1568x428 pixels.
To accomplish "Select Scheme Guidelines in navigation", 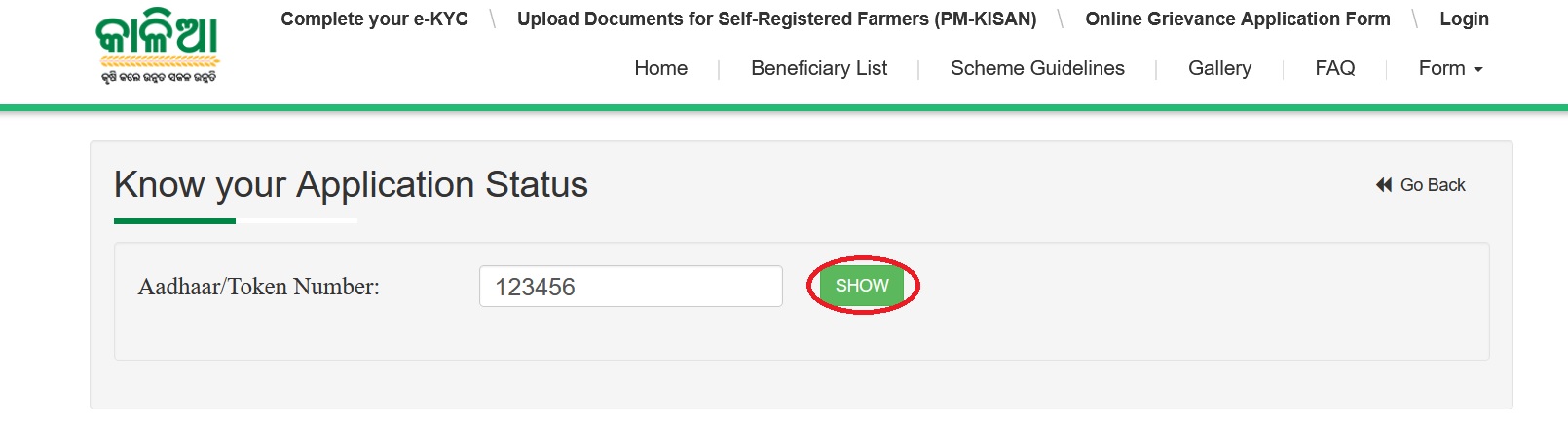I will (x=1037, y=68).
